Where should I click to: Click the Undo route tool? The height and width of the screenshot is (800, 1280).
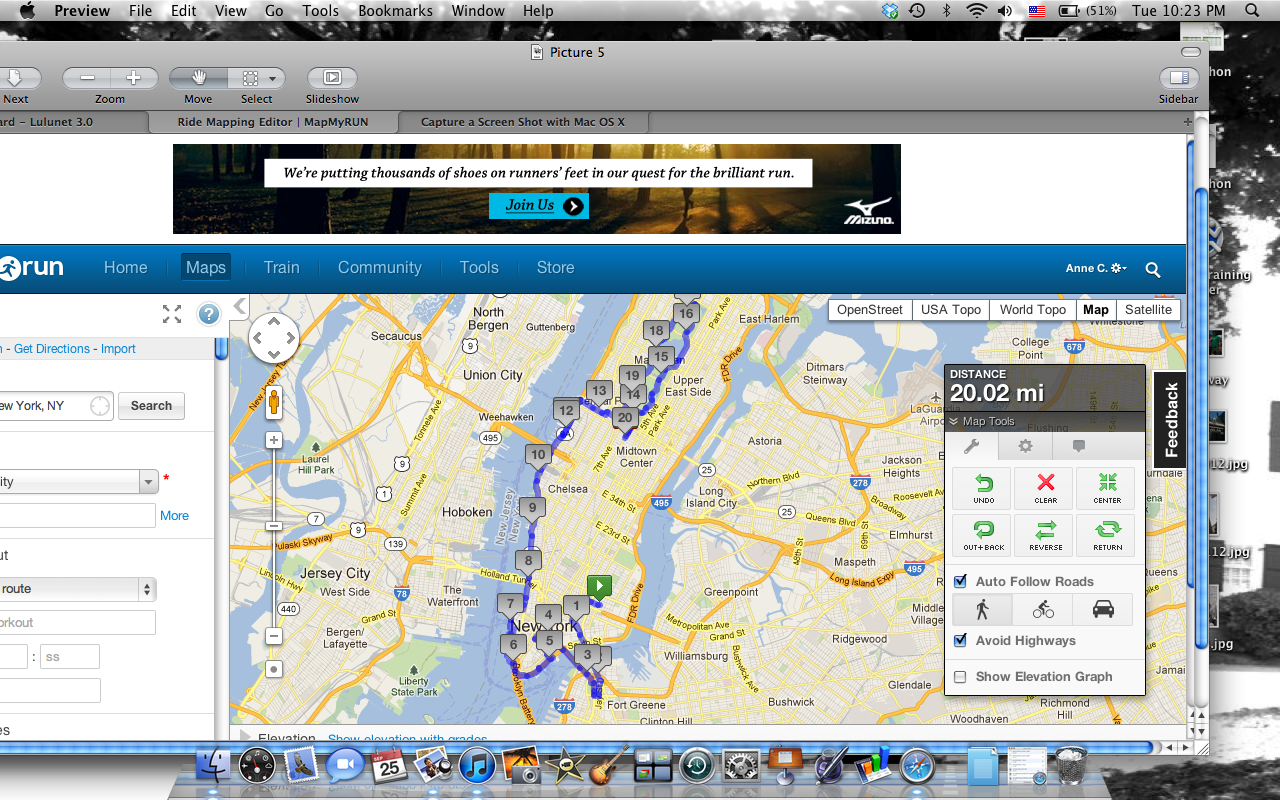point(983,488)
